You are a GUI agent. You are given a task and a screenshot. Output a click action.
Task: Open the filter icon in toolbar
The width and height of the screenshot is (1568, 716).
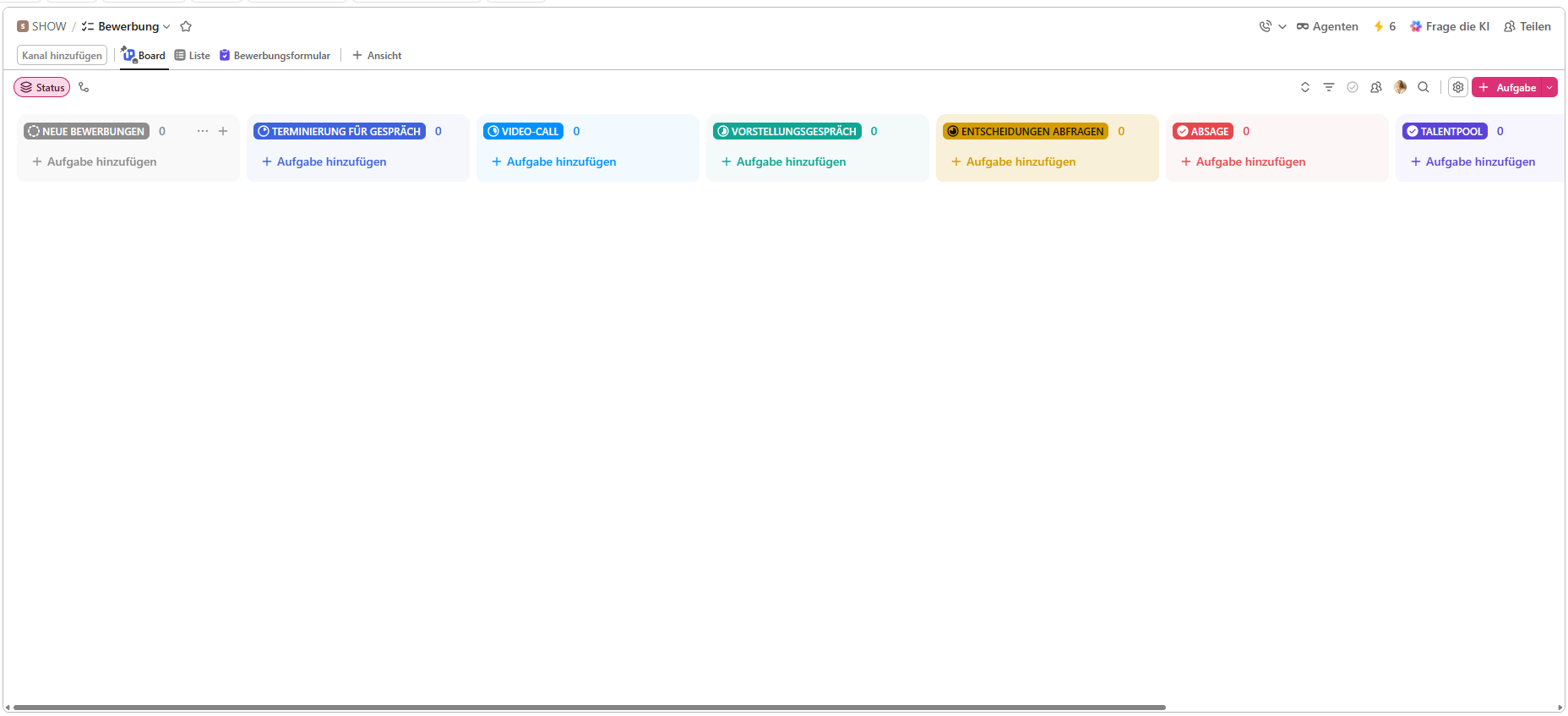1329,87
